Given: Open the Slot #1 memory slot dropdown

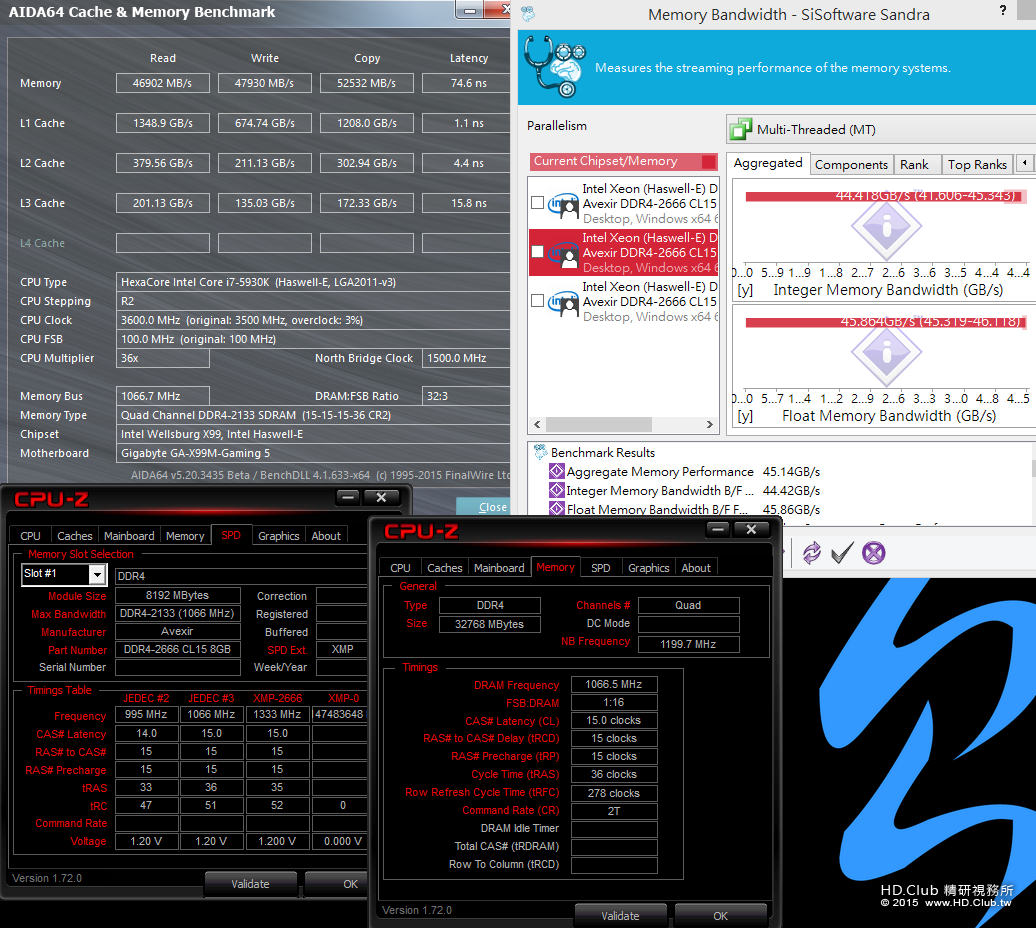Looking at the screenshot, I should [97, 575].
